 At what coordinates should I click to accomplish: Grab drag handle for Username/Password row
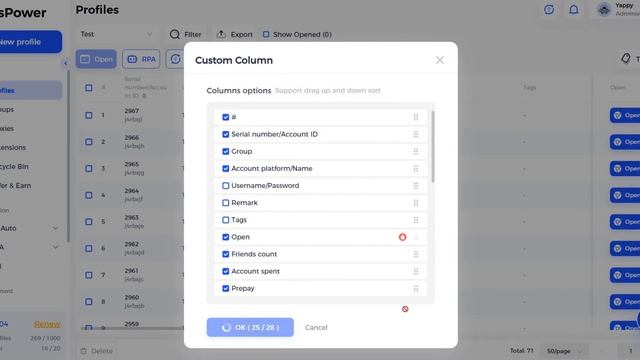416,186
